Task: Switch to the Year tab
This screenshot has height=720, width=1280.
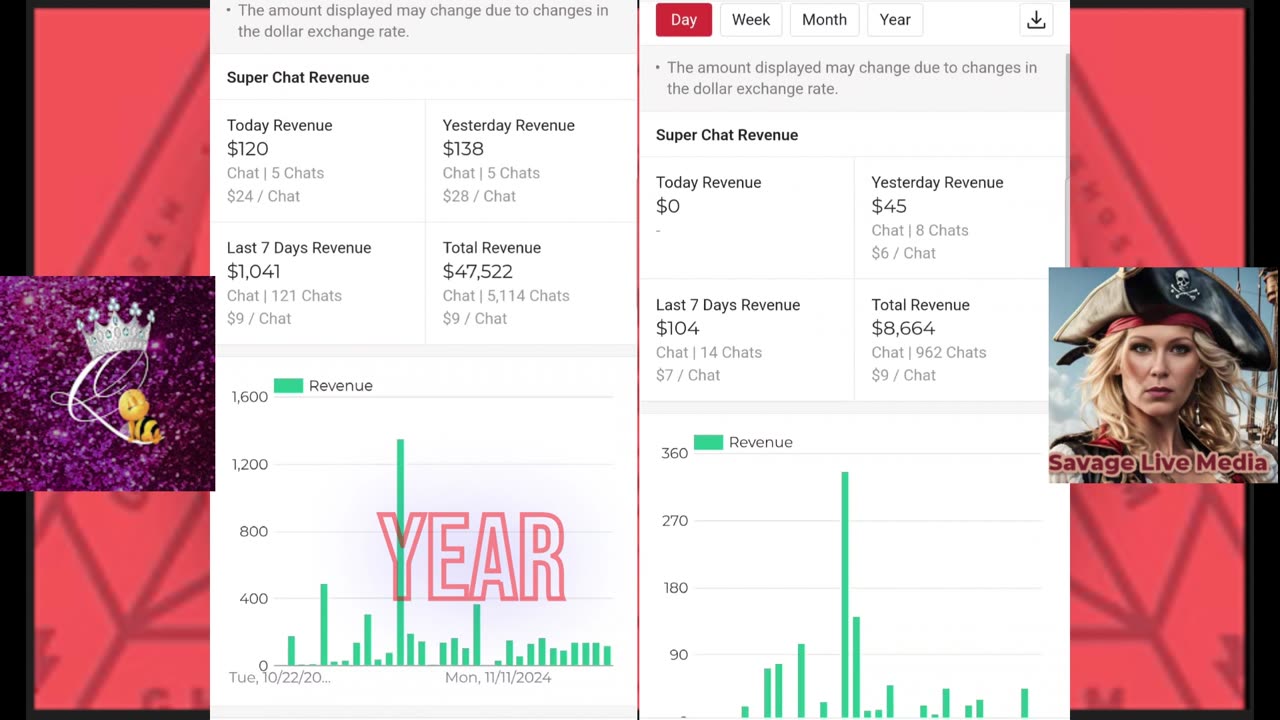Action: [x=895, y=20]
